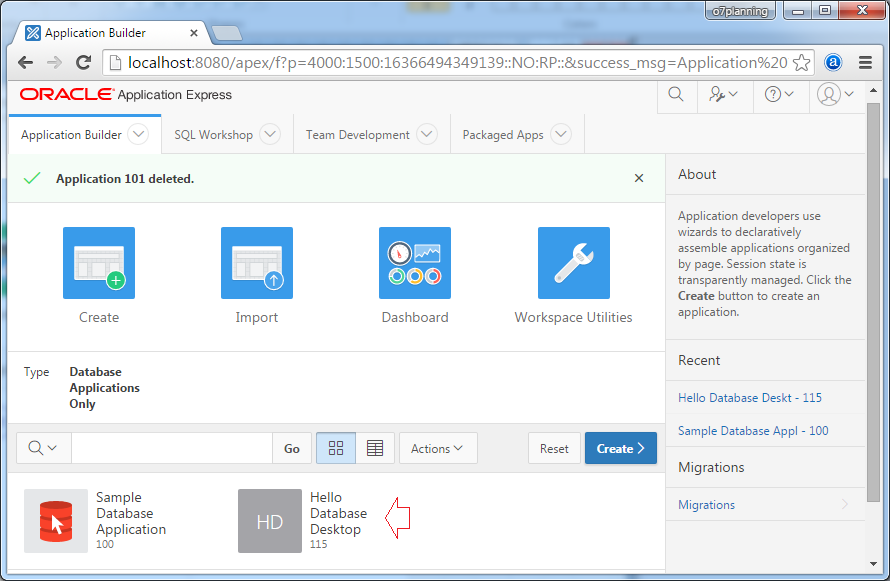Expand the Packaged Apps dropdown arrow
The image size is (890, 581).
click(x=561, y=134)
